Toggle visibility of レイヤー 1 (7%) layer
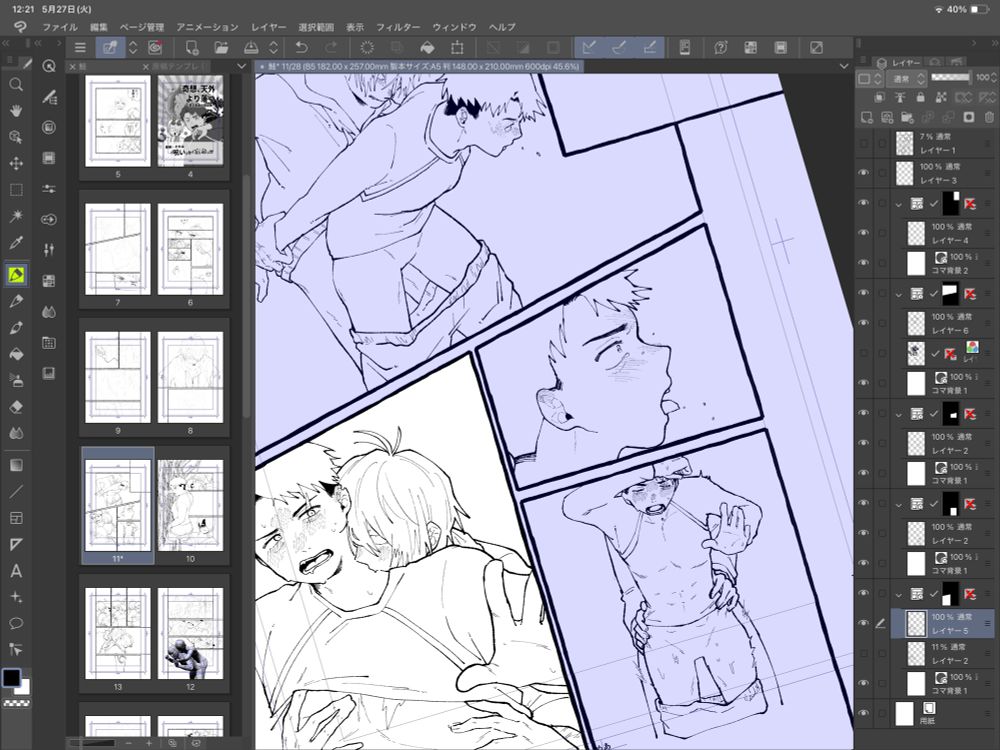This screenshot has height=750, width=1000. (x=864, y=143)
